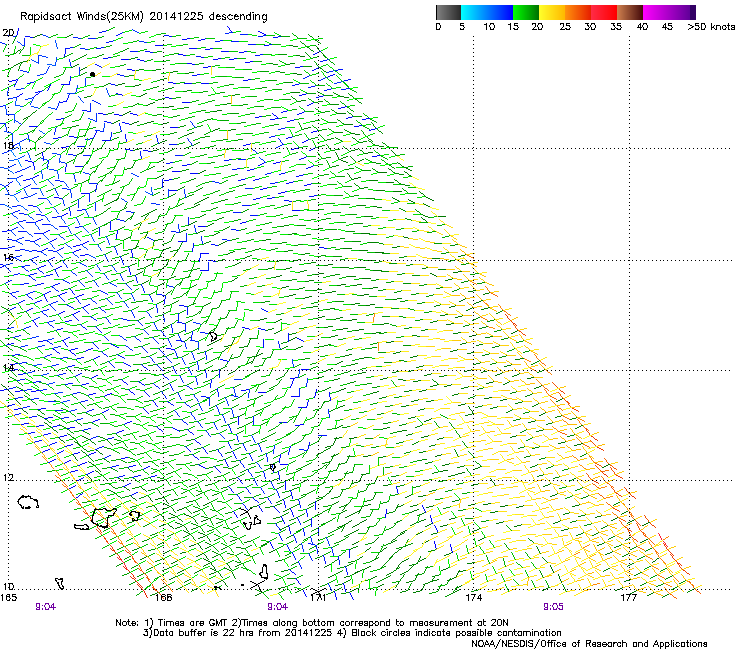Screen dimensions: 740x650
Task: Click the red 30-35 knots legend swatch
Action: click(x=604, y=12)
